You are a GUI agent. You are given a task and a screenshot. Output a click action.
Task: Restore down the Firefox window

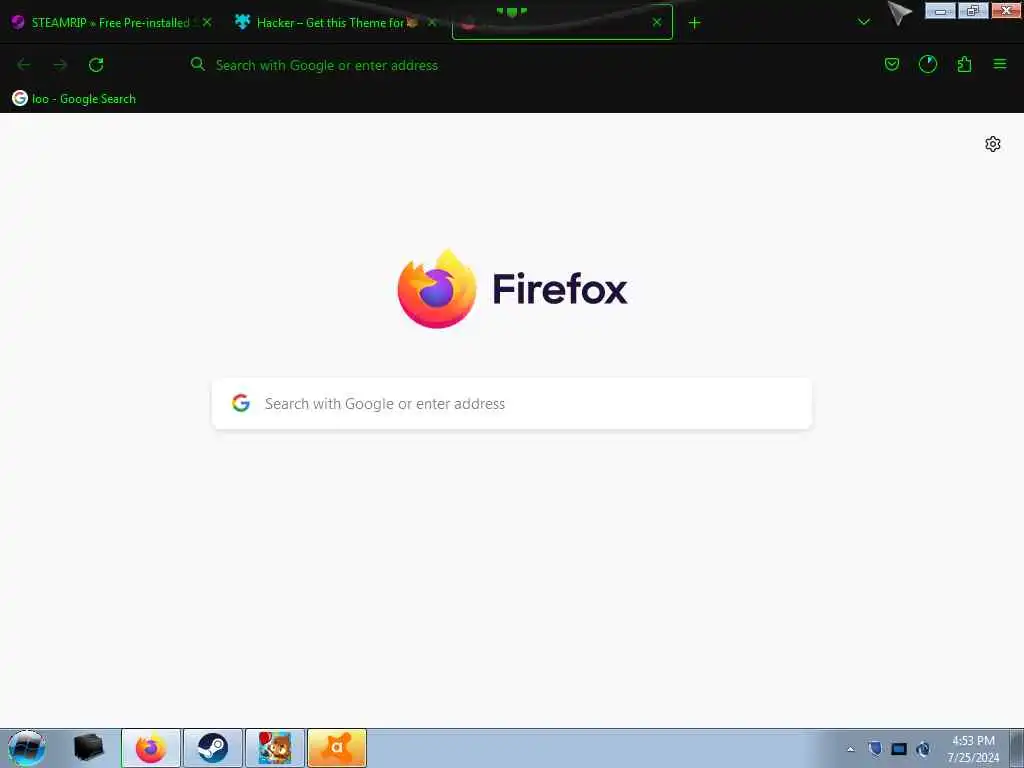click(x=973, y=11)
